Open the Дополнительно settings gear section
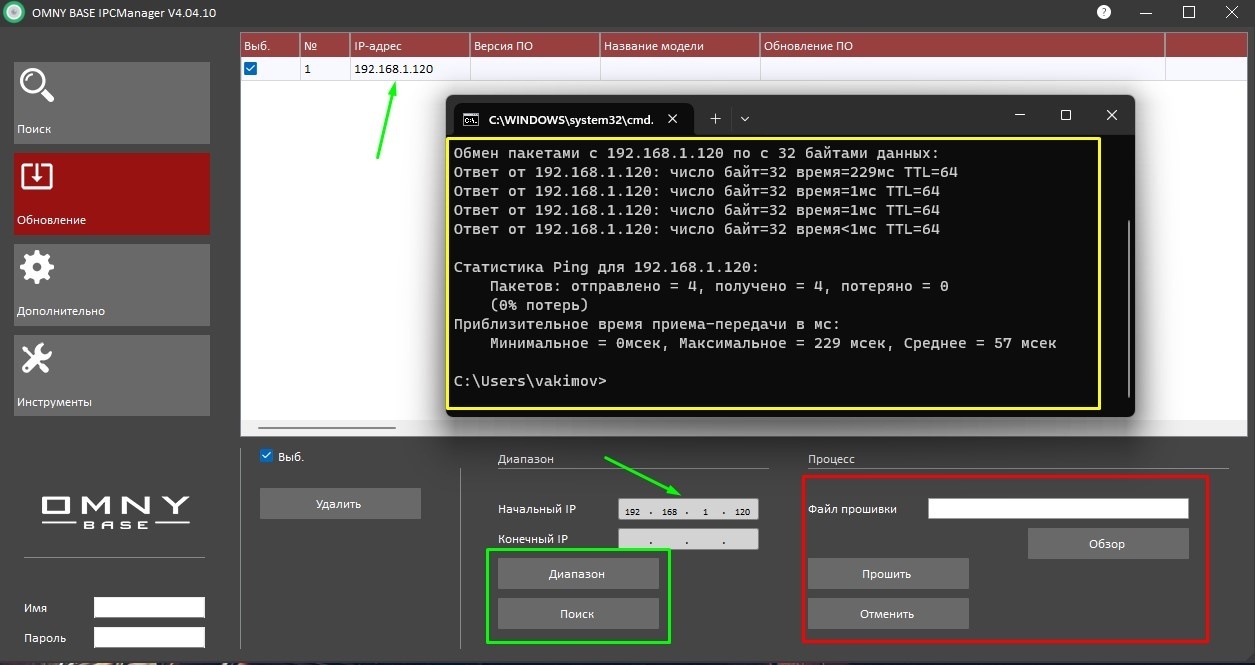Screen dimensions: 1255x665 [x=112, y=285]
